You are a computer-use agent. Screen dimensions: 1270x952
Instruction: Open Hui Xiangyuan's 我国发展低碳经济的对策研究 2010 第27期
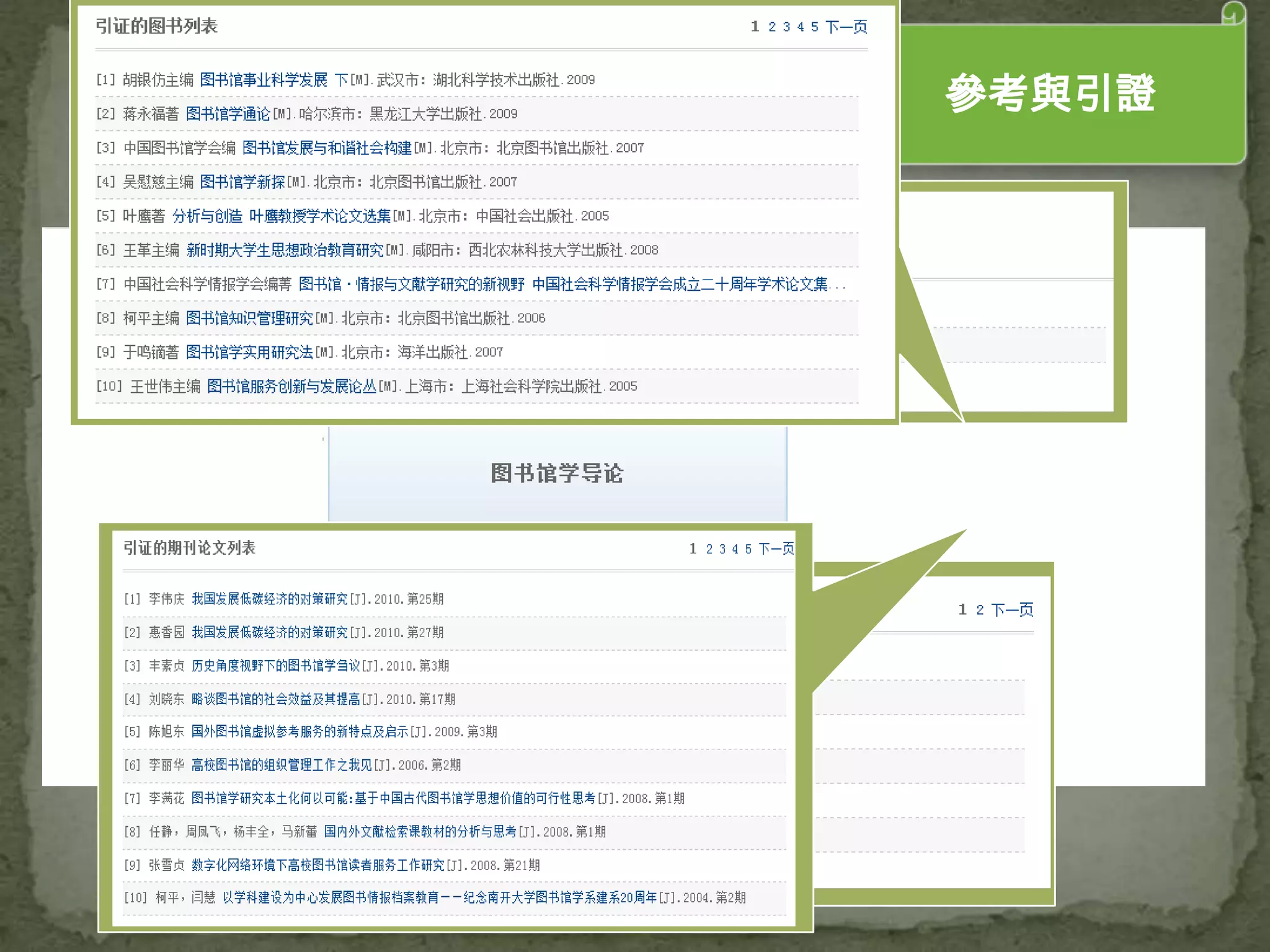pyautogui.click(x=269, y=632)
